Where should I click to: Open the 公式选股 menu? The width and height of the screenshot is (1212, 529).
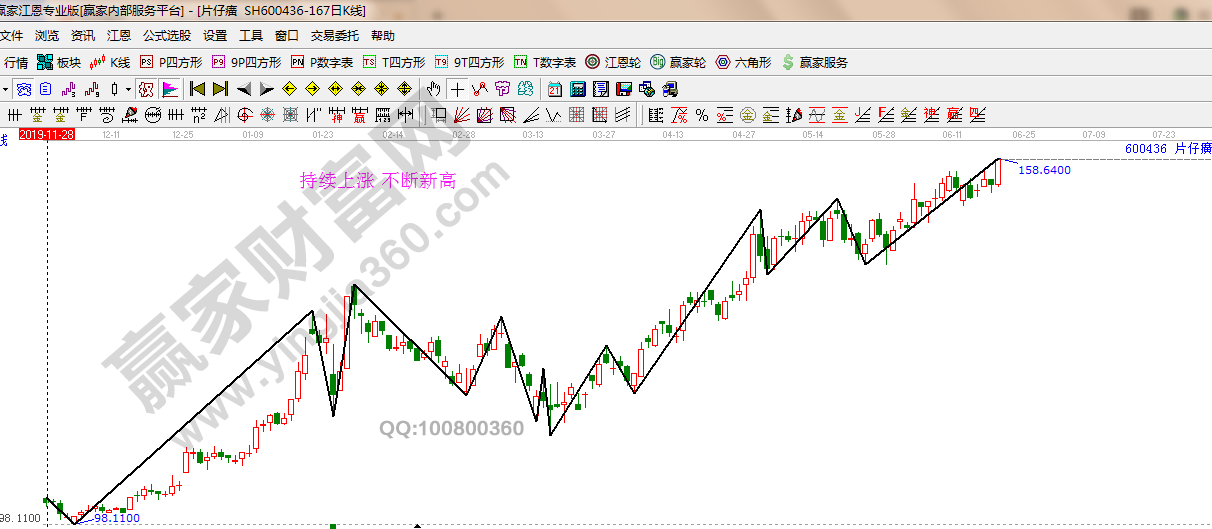[166, 35]
